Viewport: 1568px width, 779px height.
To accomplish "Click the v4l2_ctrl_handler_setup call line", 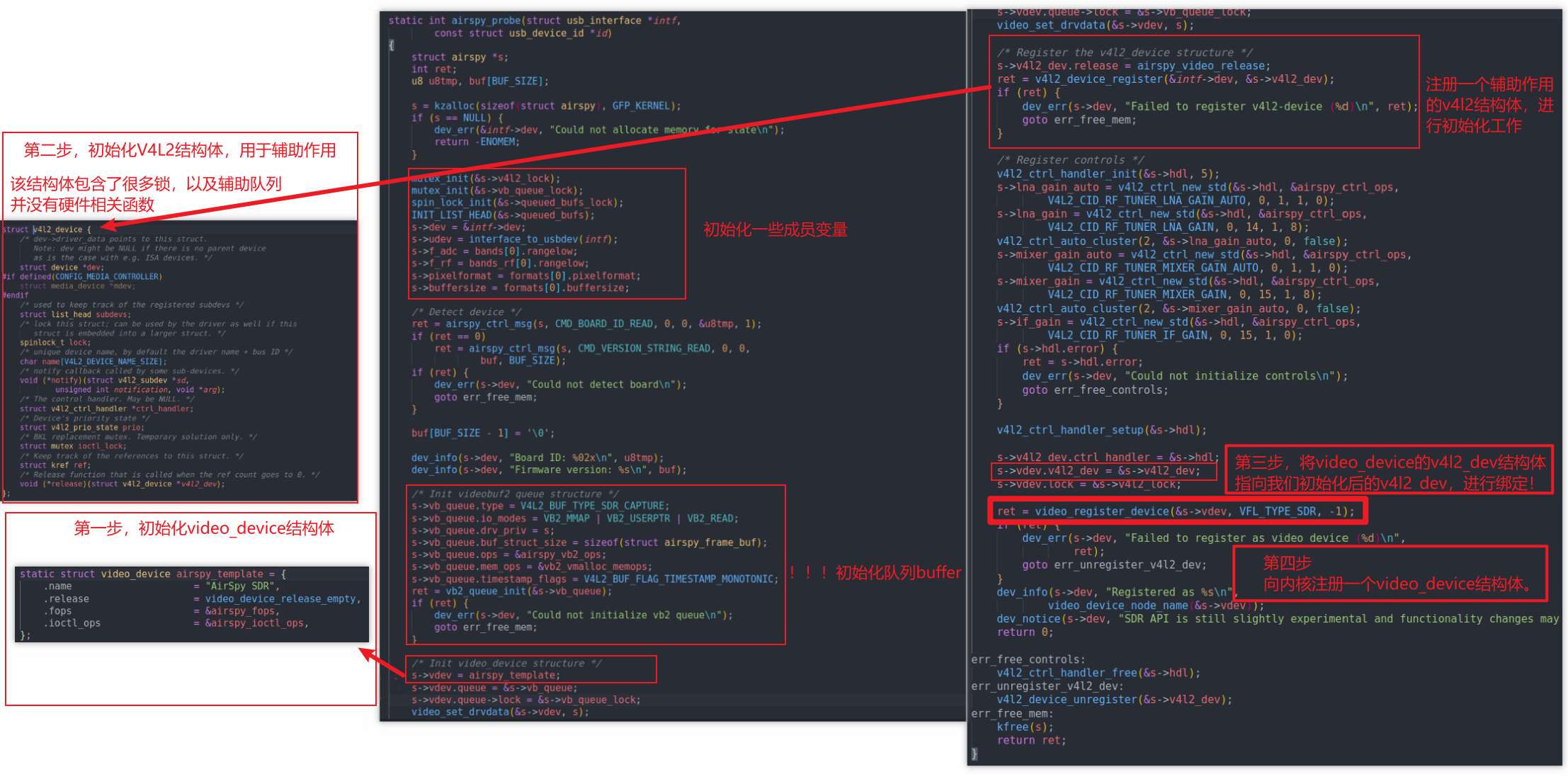I will click(x=1101, y=430).
